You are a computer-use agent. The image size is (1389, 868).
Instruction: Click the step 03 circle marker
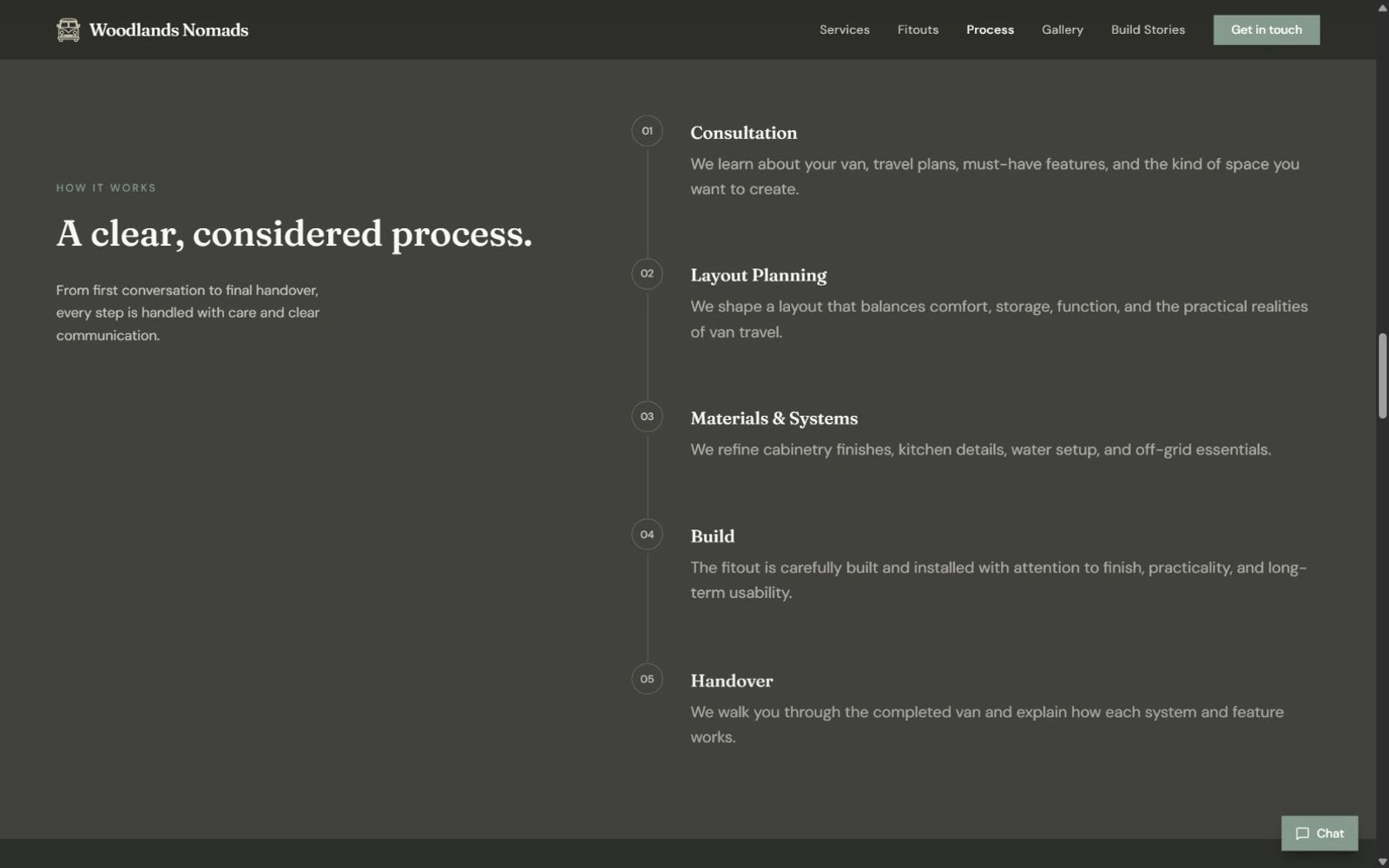point(647,417)
